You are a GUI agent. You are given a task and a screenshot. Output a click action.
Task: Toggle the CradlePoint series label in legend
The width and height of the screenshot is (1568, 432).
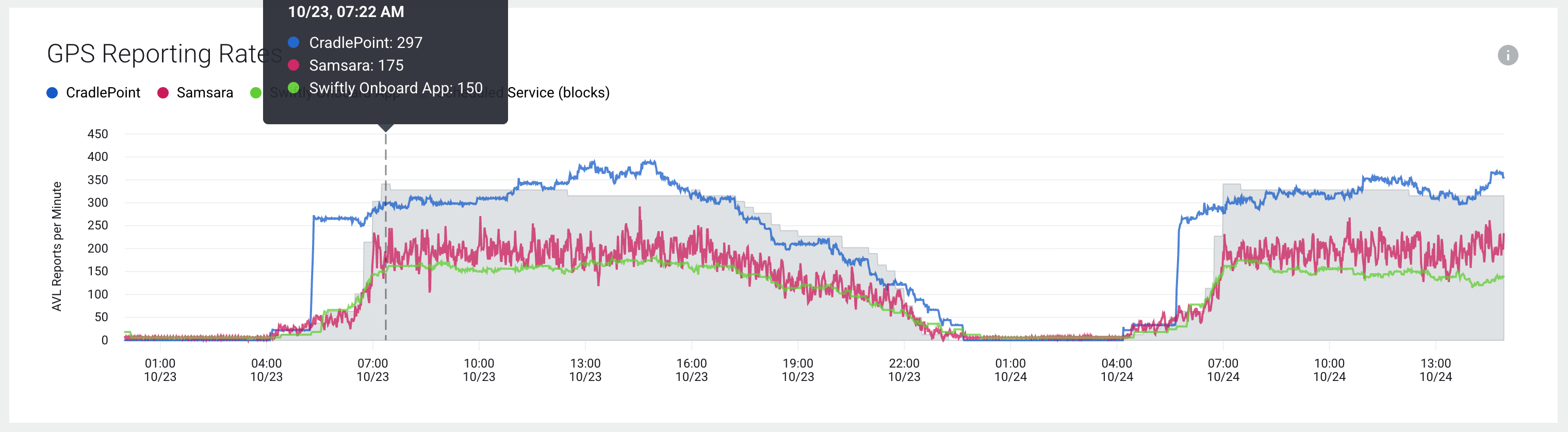point(103,92)
